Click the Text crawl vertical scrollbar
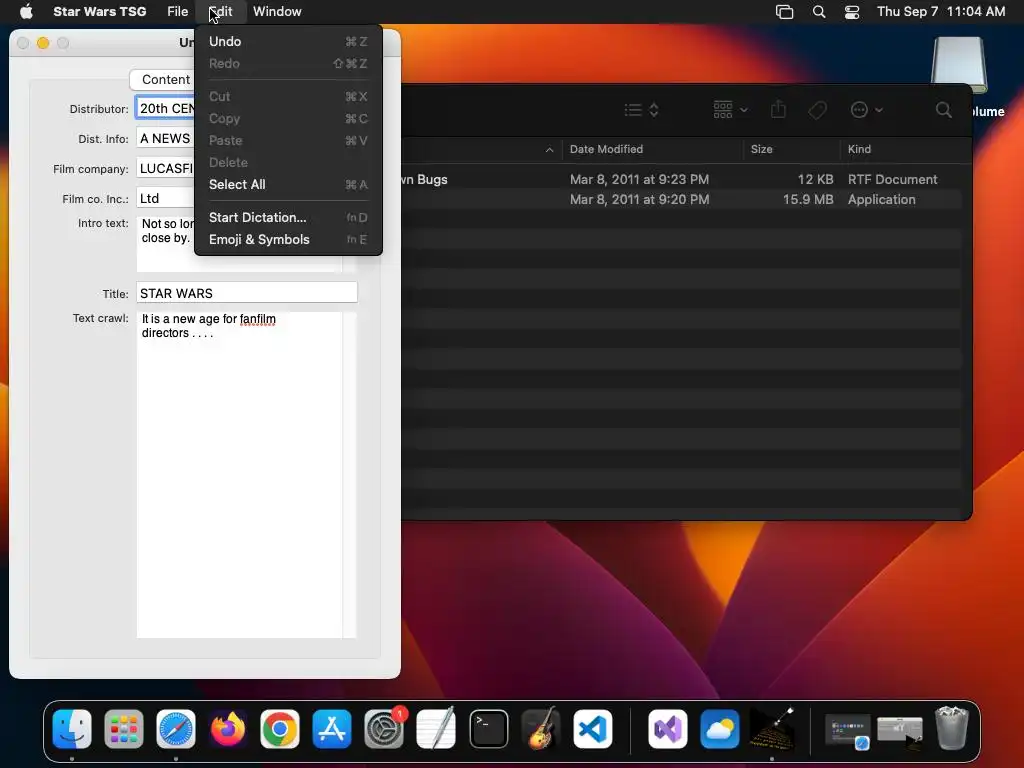Screen dimensions: 1024x768 point(349,475)
